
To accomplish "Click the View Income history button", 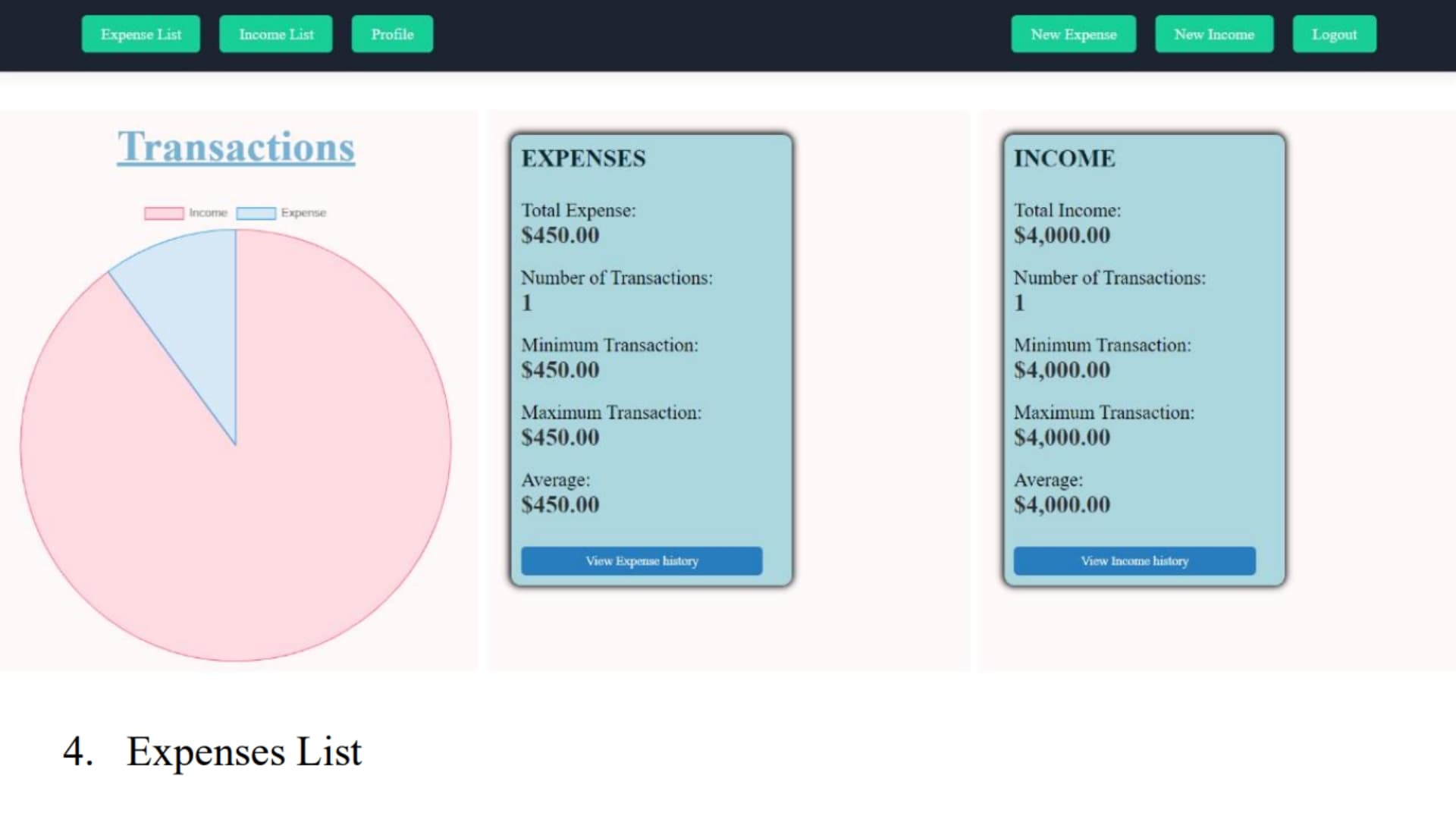I will (1134, 561).
